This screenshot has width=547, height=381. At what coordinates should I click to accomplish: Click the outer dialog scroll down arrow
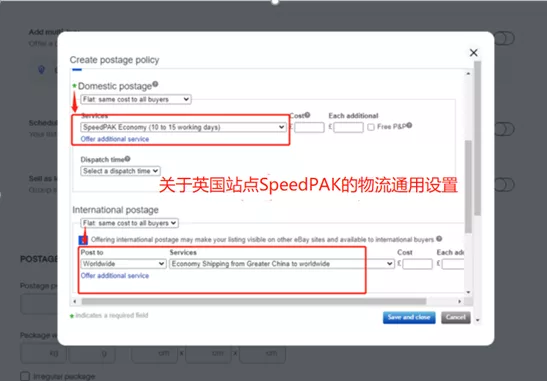click(478, 320)
